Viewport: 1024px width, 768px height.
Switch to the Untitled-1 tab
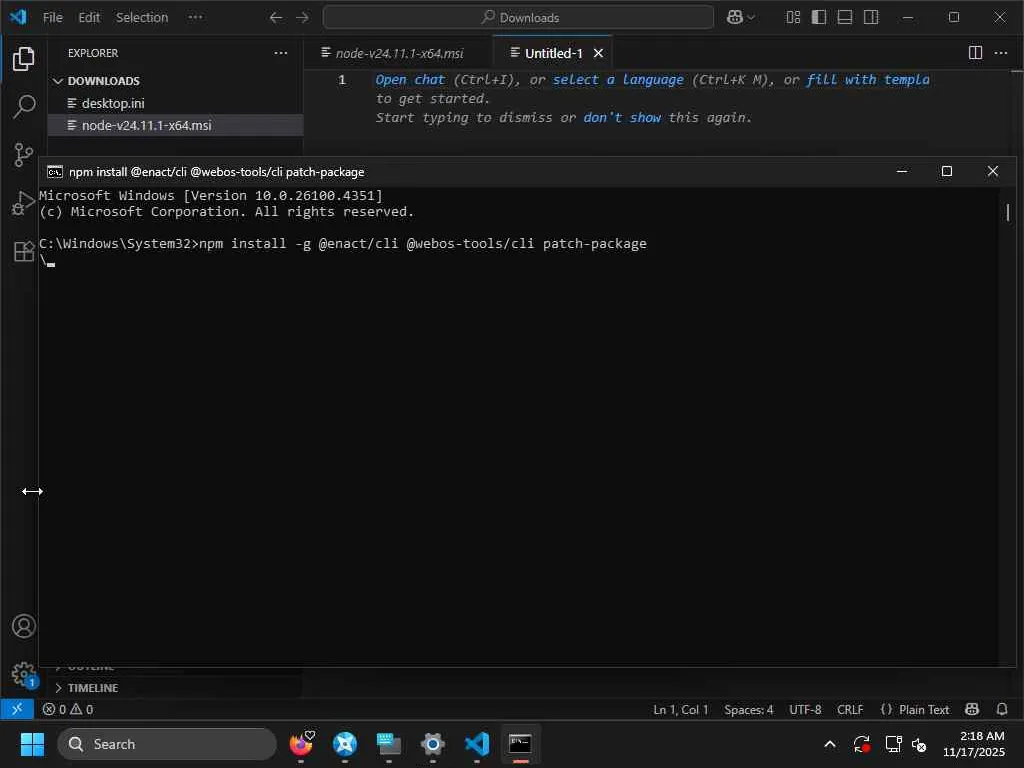pos(553,54)
